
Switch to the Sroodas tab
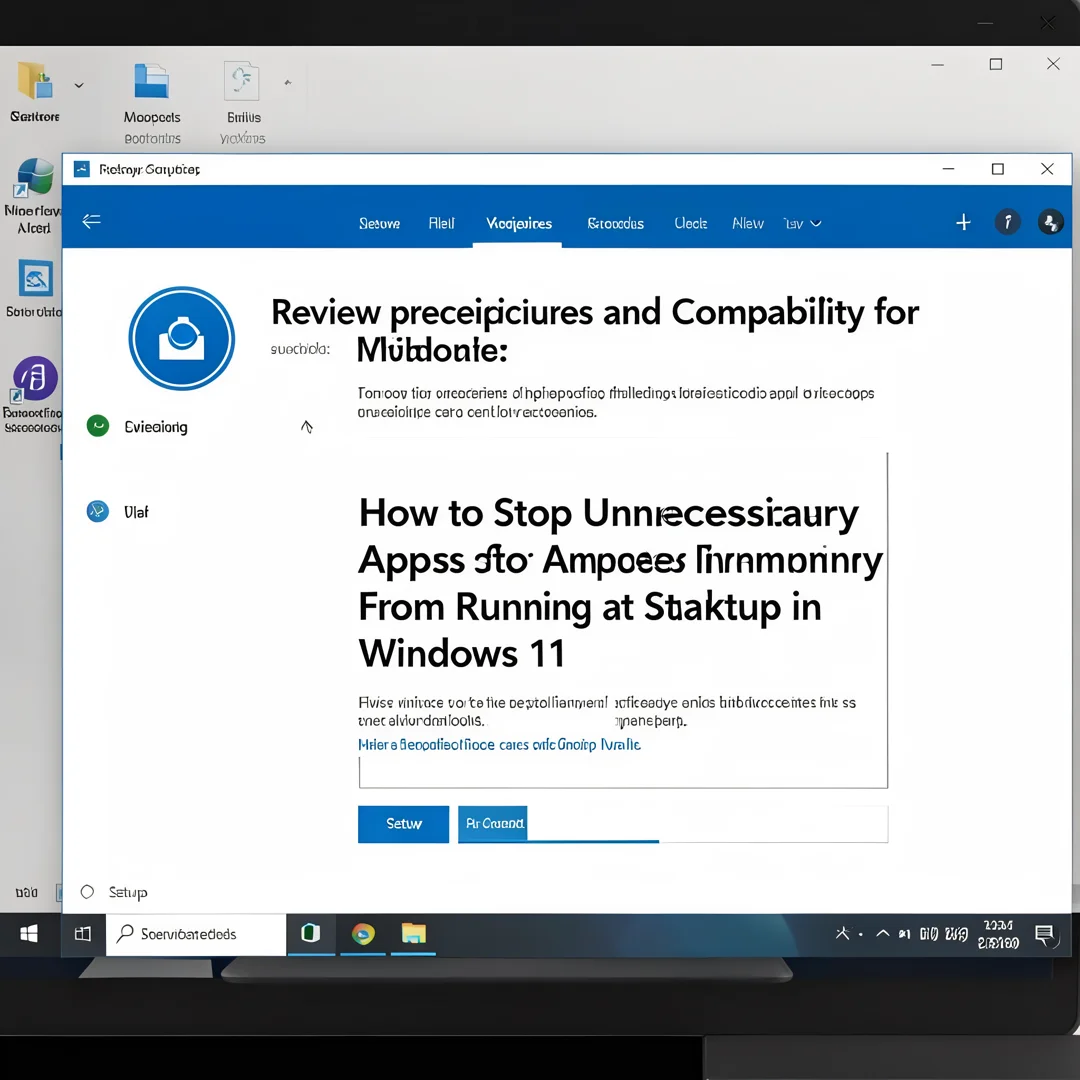click(x=616, y=223)
